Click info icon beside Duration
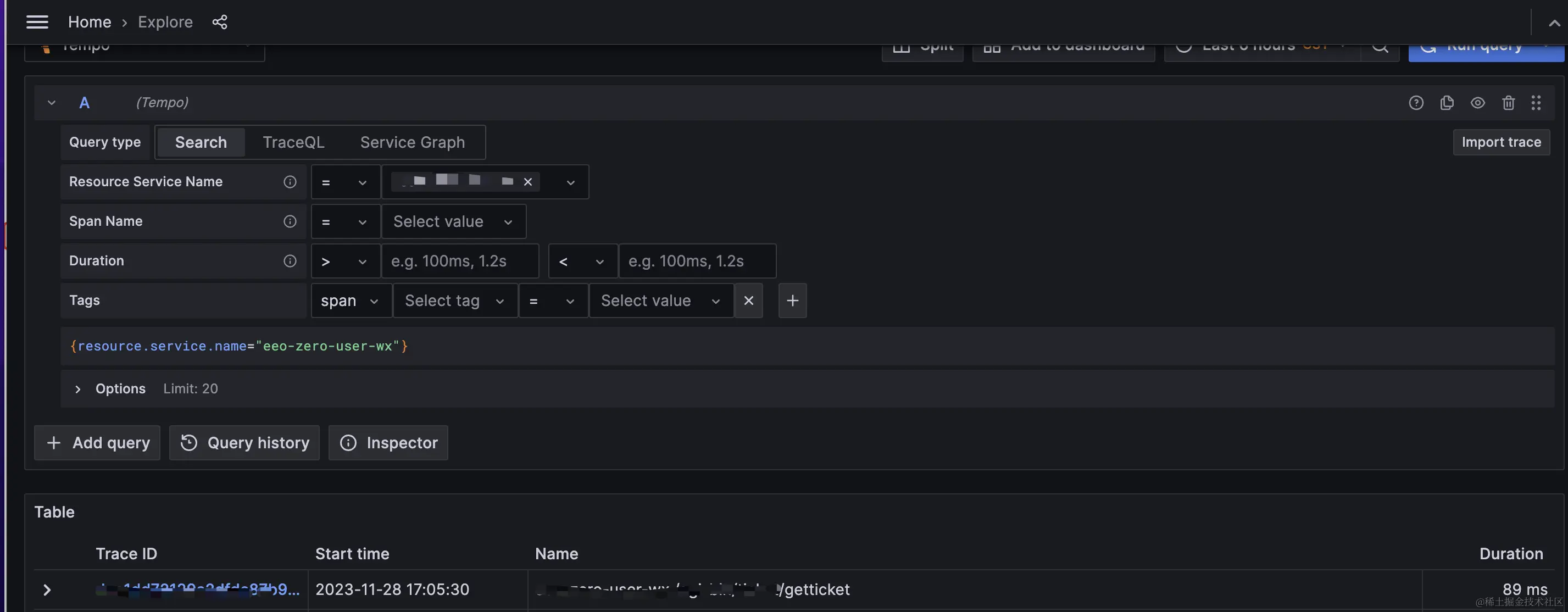Image resolution: width=1568 pixels, height=612 pixels. coord(290,262)
